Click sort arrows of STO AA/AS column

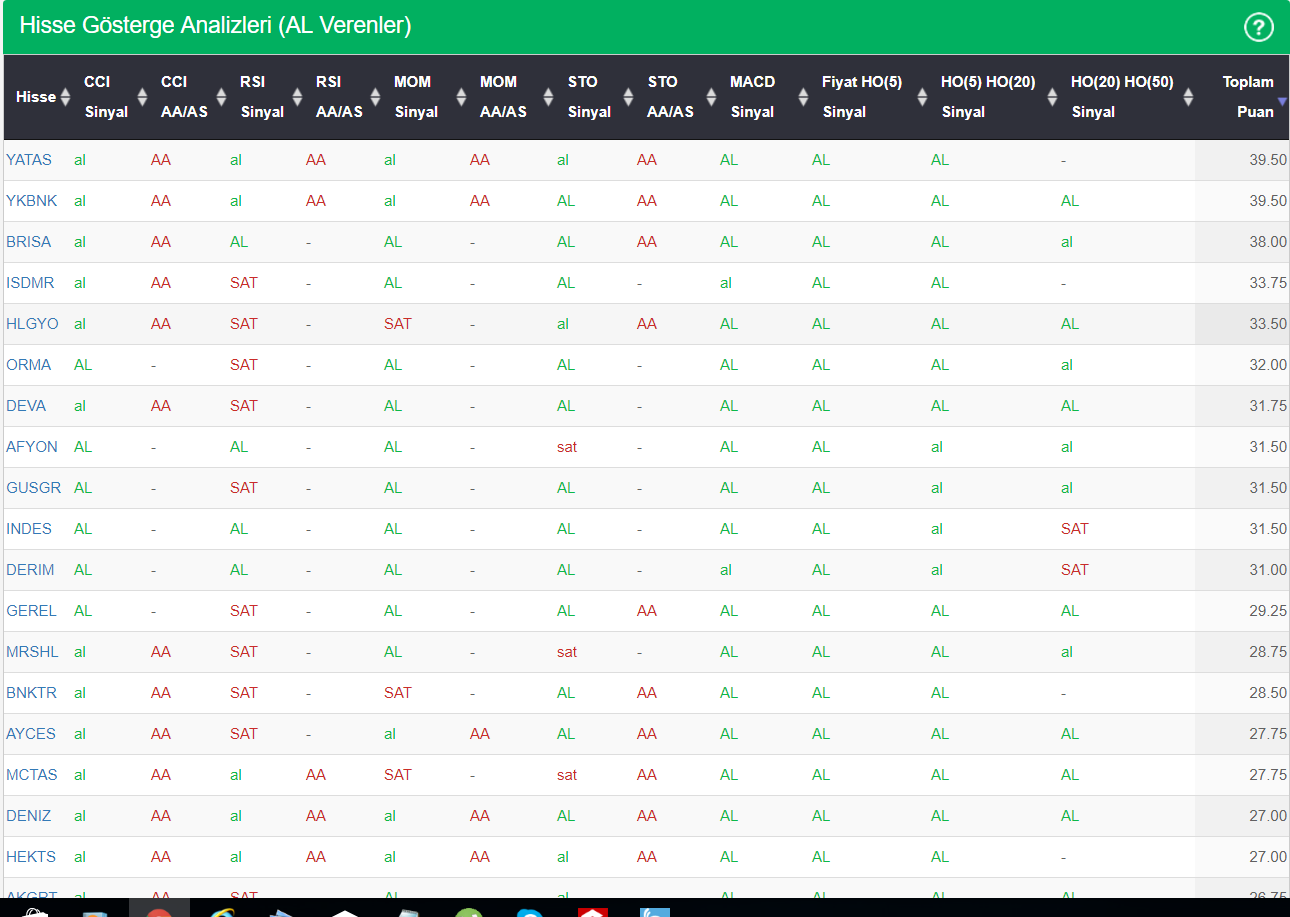711,97
